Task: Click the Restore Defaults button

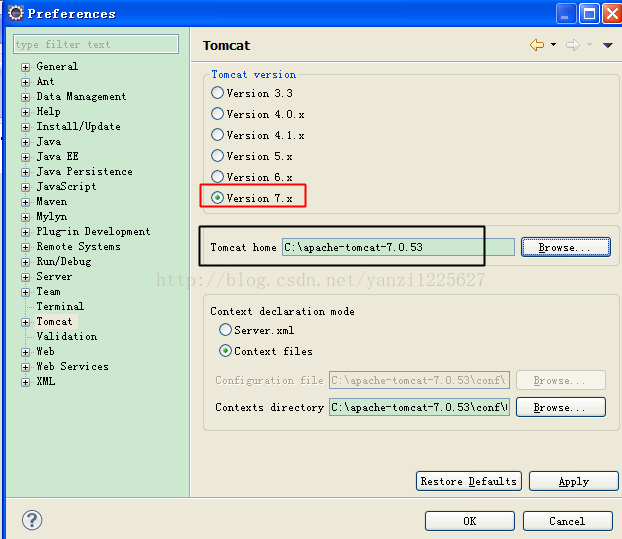Action: pyautogui.click(x=468, y=481)
